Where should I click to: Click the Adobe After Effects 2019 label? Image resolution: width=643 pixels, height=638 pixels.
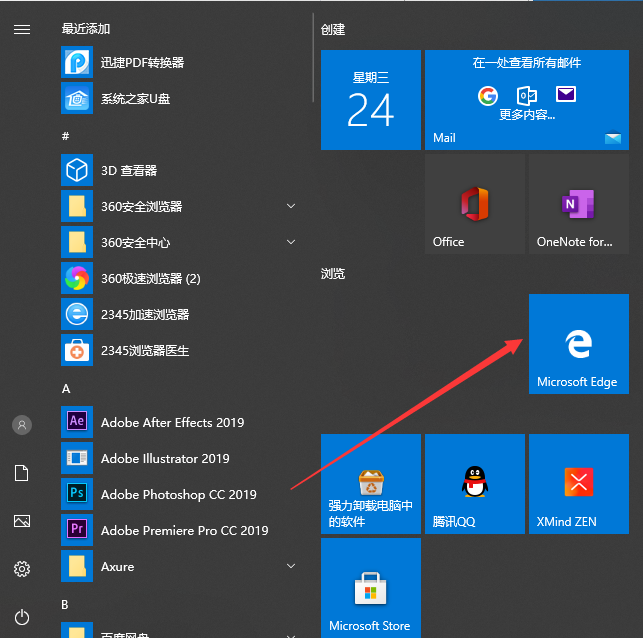[x=172, y=422]
